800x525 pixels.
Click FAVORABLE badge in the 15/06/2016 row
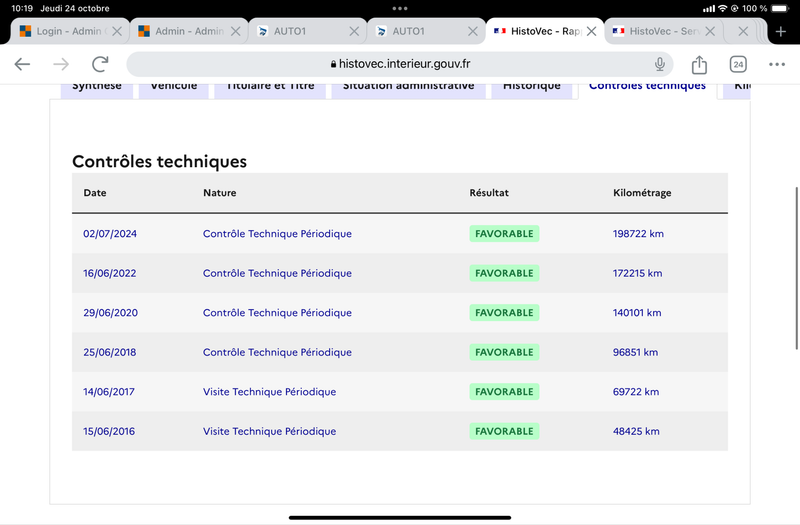point(504,432)
